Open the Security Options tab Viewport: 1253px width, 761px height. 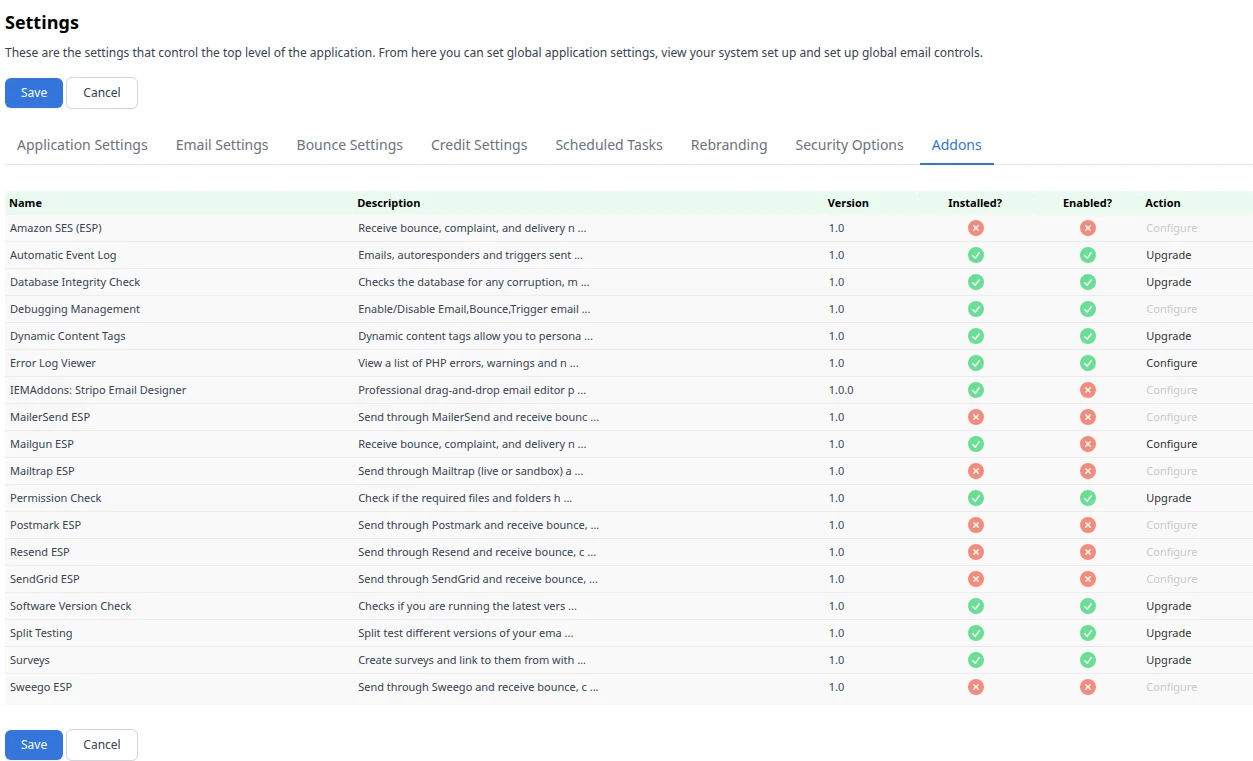point(850,145)
